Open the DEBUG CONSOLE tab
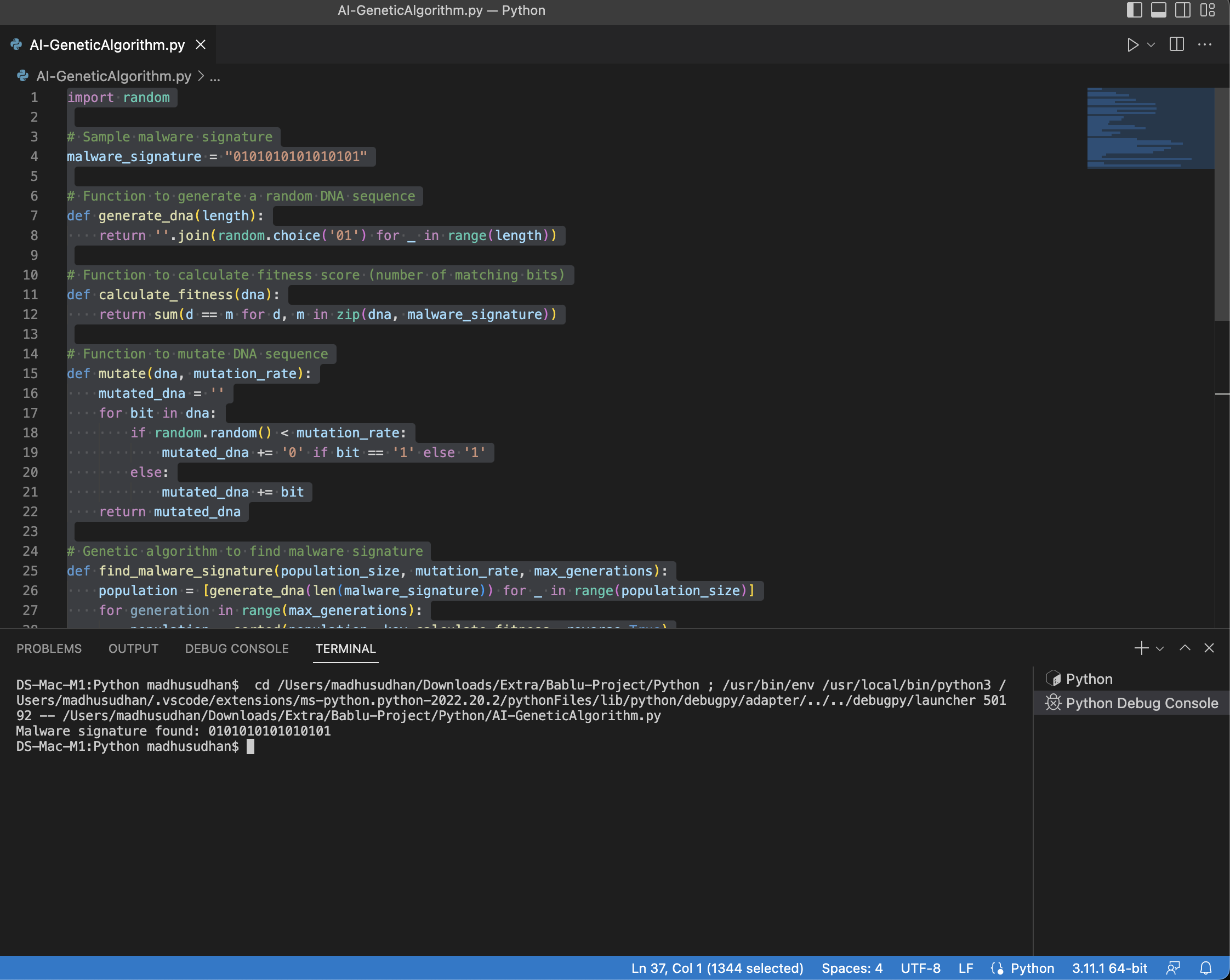This screenshot has width=1230, height=980. click(x=237, y=648)
